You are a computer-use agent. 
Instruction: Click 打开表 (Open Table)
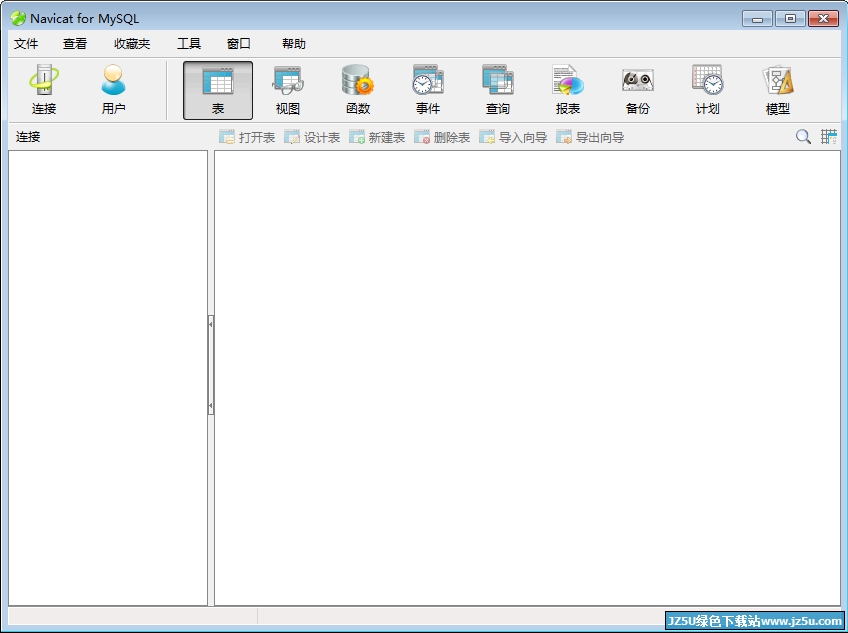click(247, 137)
